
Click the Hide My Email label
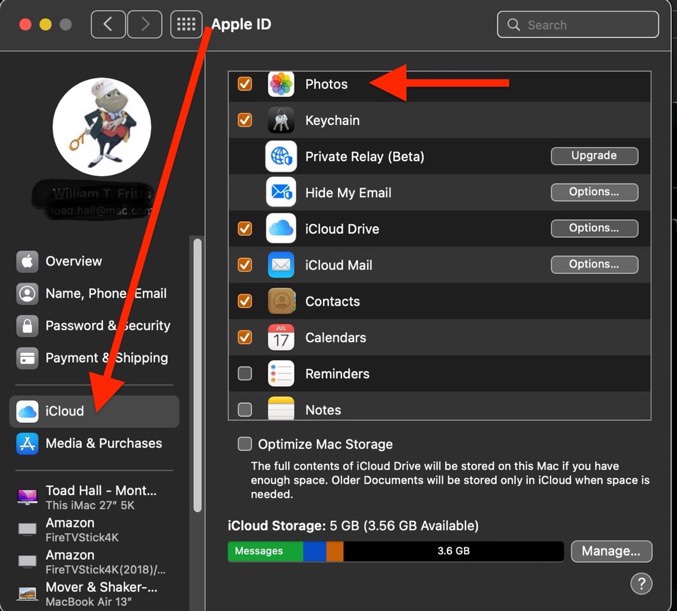coord(348,193)
